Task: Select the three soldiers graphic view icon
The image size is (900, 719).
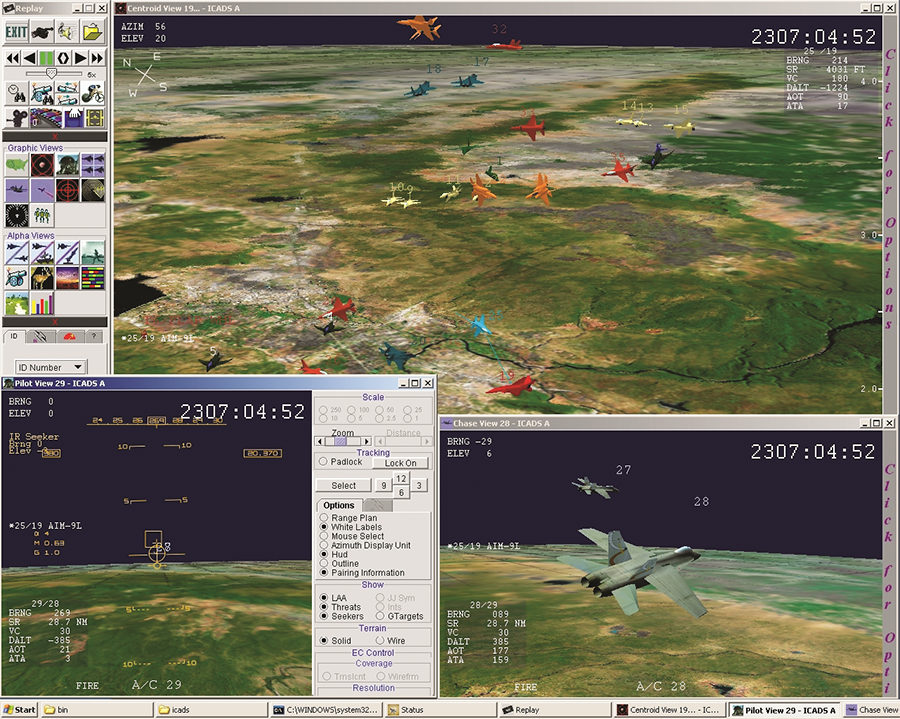Action: (43, 214)
